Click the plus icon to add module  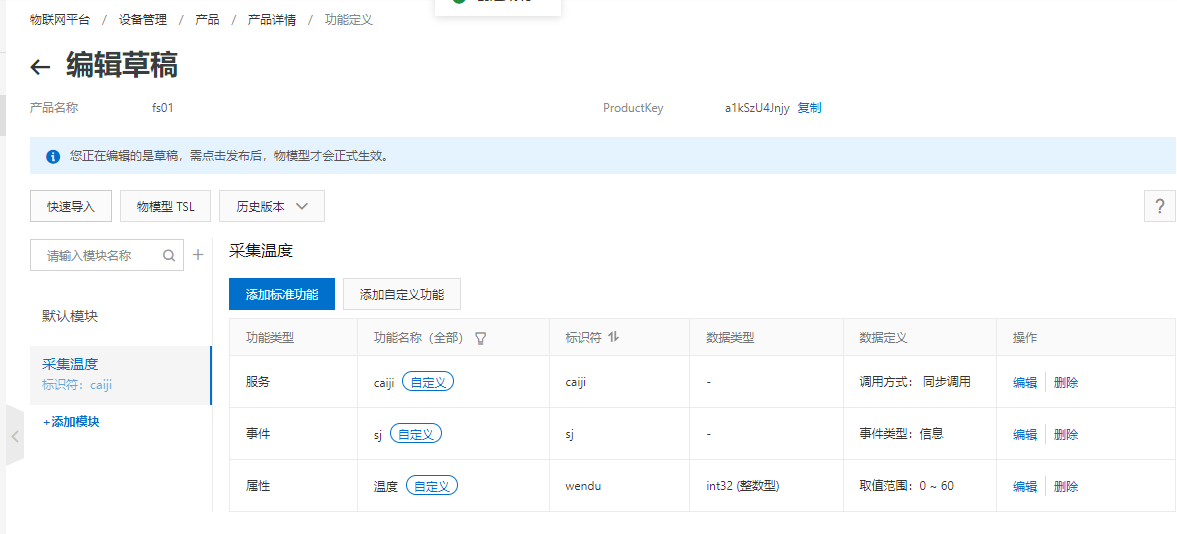(198, 255)
